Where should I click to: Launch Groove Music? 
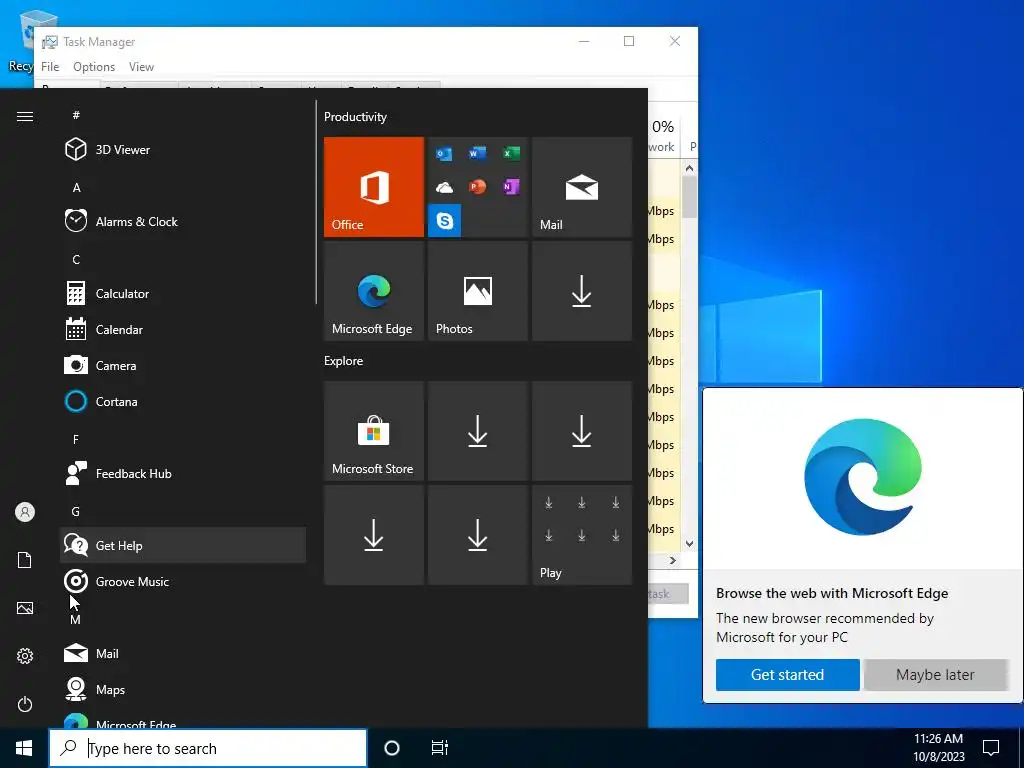183,581
